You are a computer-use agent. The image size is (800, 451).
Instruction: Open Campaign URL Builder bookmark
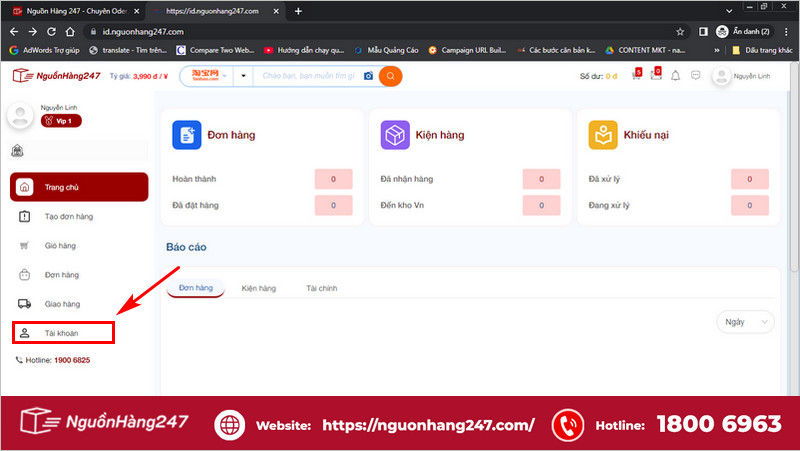[x=467, y=50]
